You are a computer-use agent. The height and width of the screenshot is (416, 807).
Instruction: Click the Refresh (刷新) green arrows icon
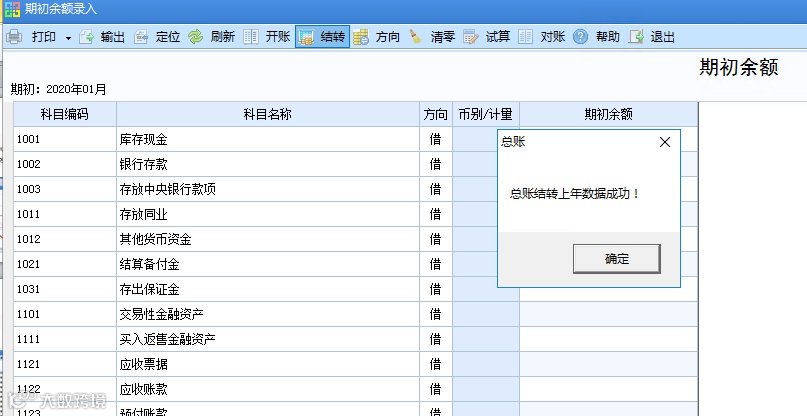click(196, 37)
